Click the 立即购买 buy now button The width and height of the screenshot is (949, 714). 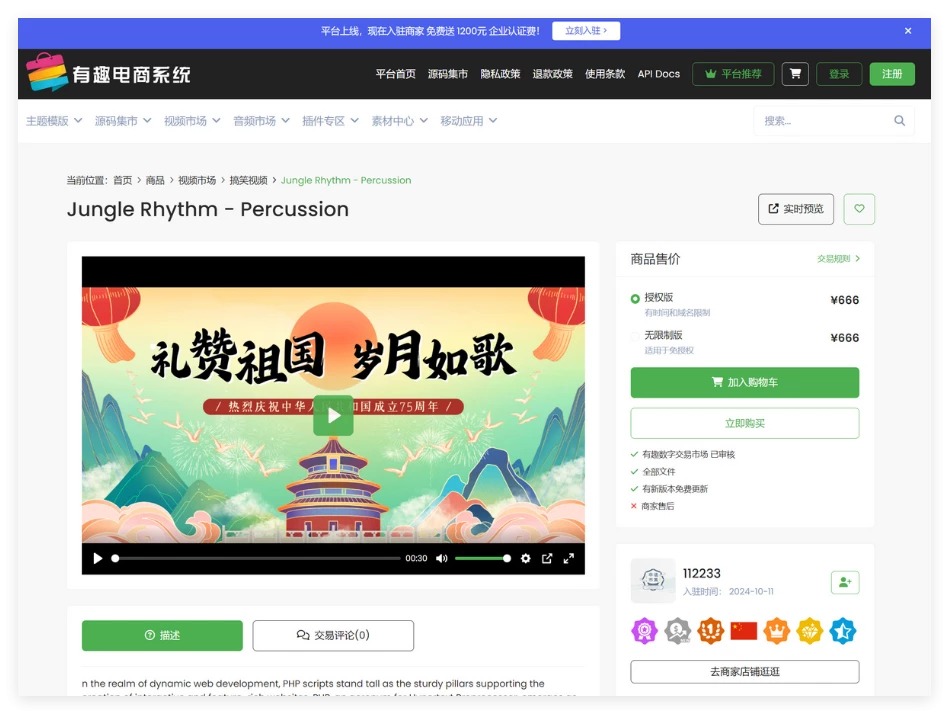tap(744, 423)
